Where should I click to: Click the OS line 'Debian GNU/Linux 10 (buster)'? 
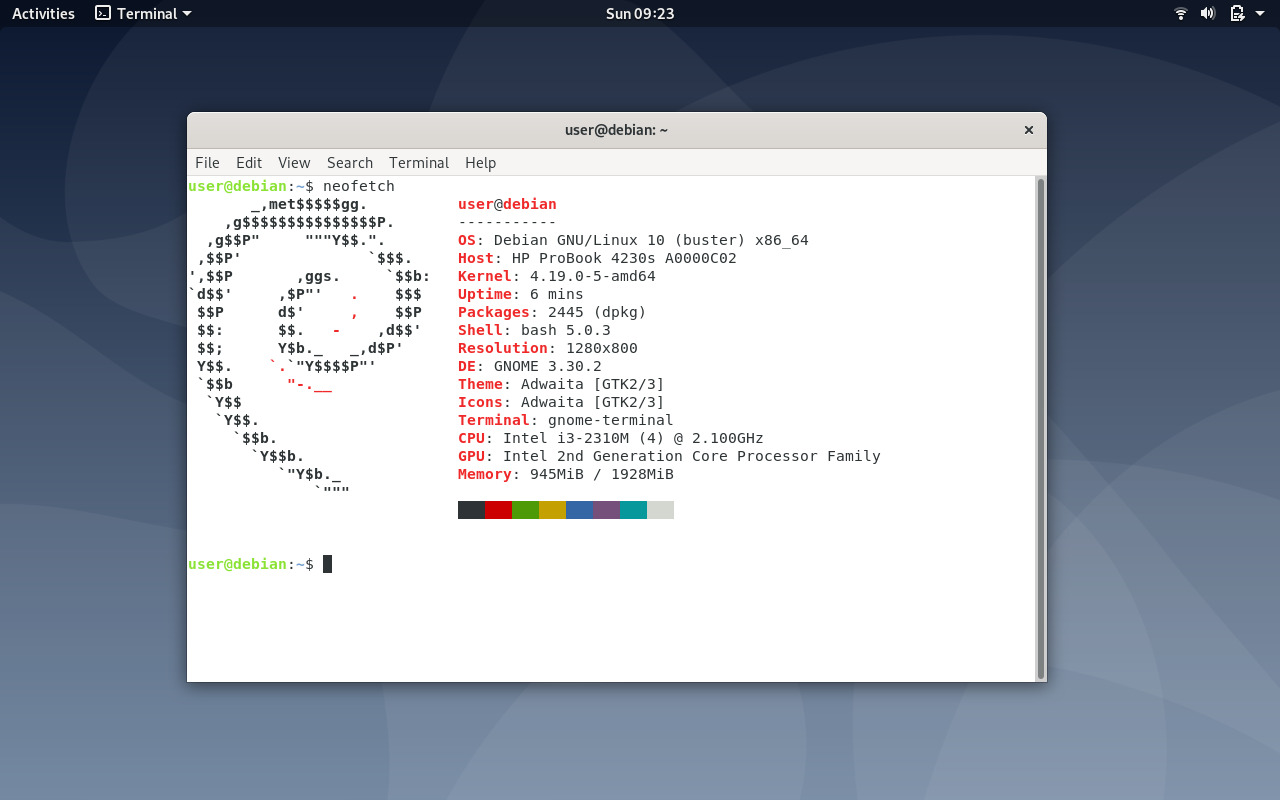pos(620,240)
